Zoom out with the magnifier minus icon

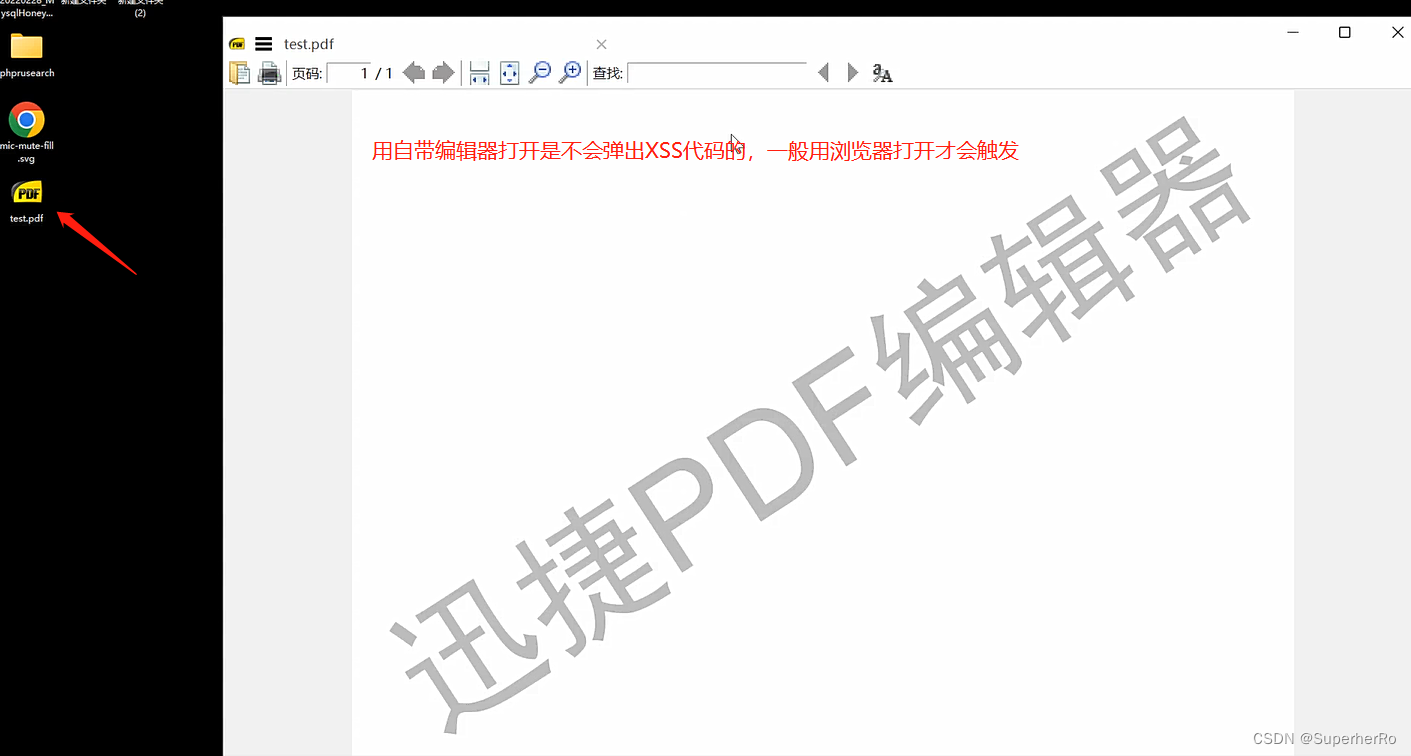(540, 72)
